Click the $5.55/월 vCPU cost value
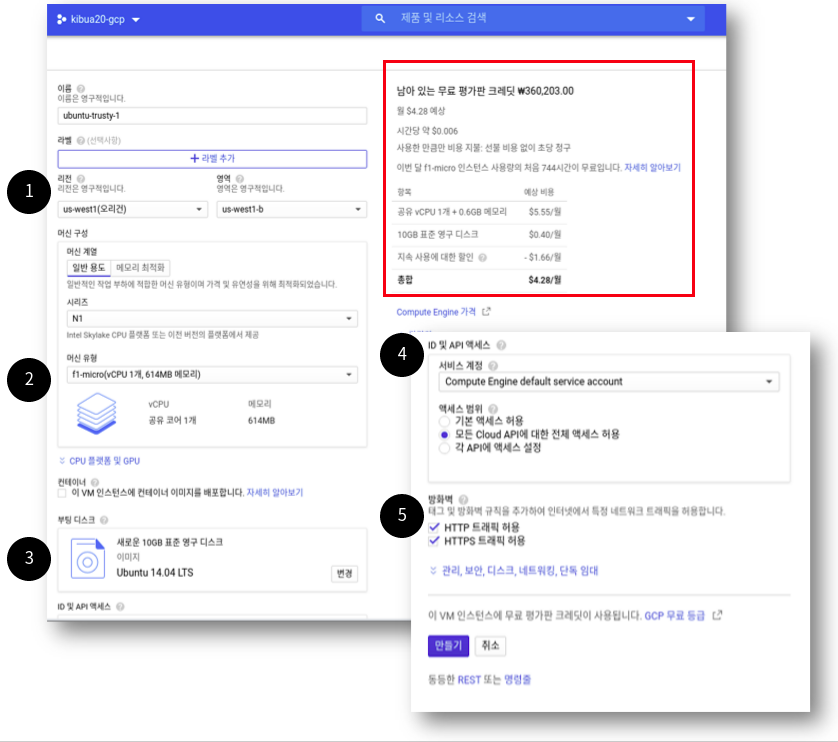838x742 pixels. 545,212
